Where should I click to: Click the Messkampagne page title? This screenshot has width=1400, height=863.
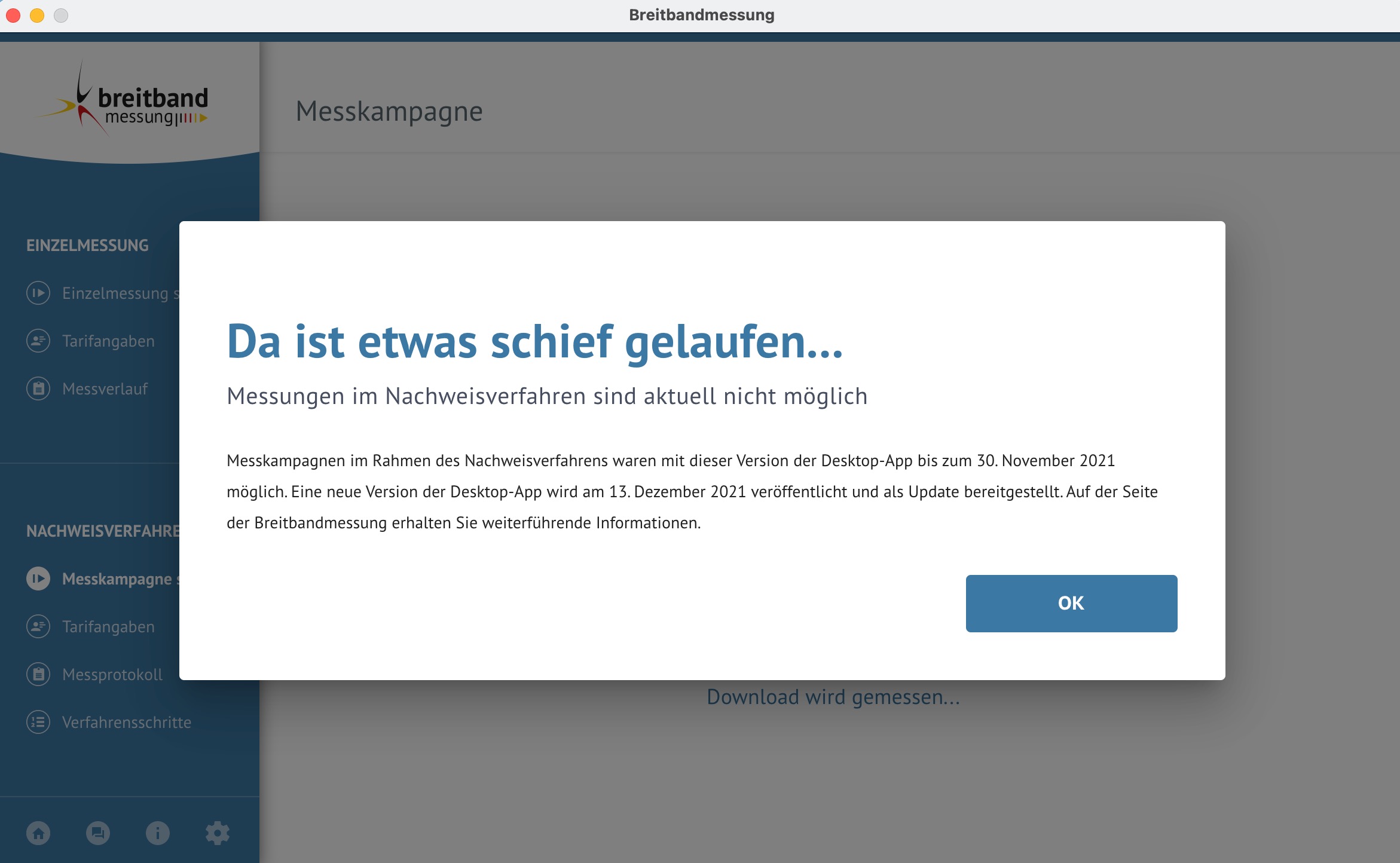[x=389, y=111]
